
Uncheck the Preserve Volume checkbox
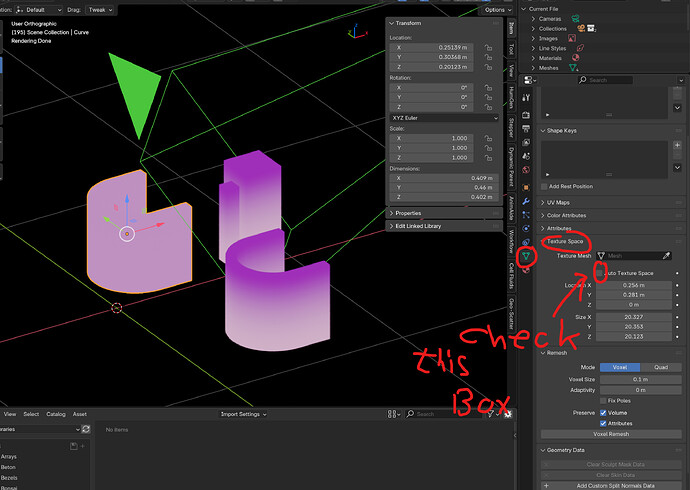(x=603, y=413)
